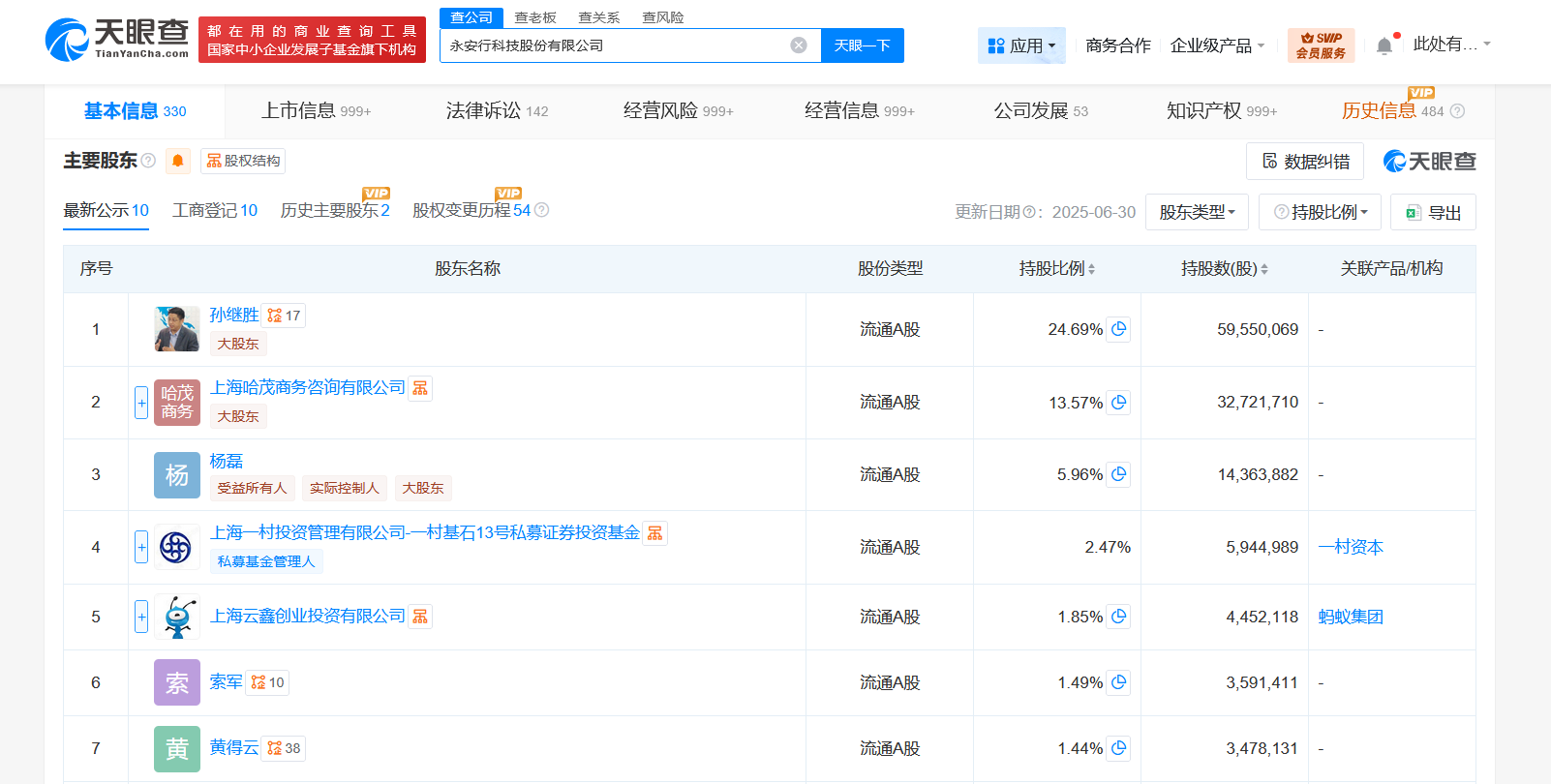
Task: Open pie chart icon for 1.44% holding
Action: tap(1119, 748)
